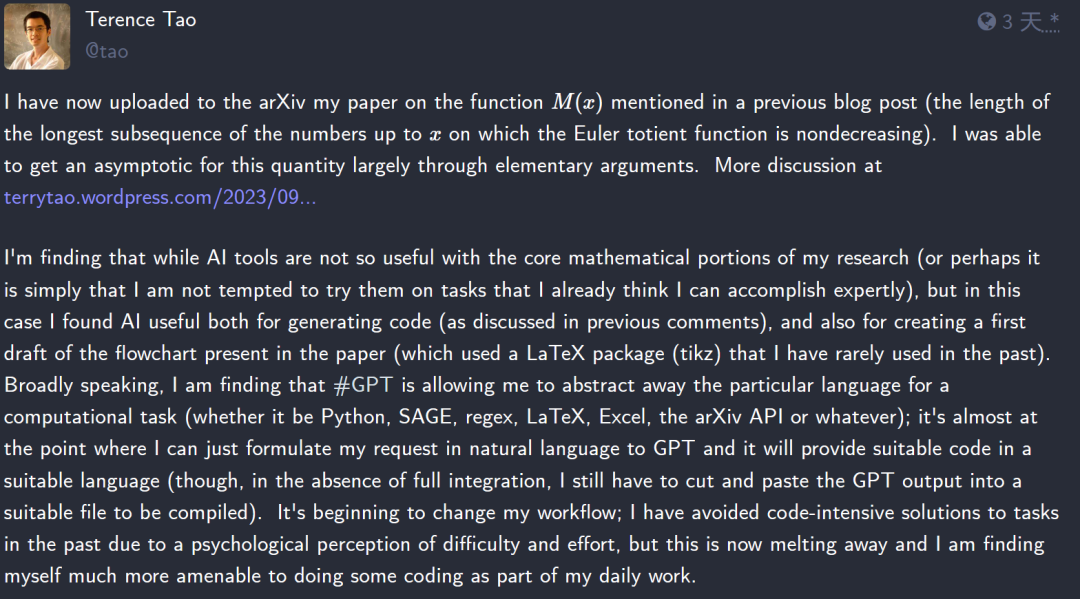Click the word 'SAGE,' in the post
Screen dimensions: 1080x599
(426, 417)
